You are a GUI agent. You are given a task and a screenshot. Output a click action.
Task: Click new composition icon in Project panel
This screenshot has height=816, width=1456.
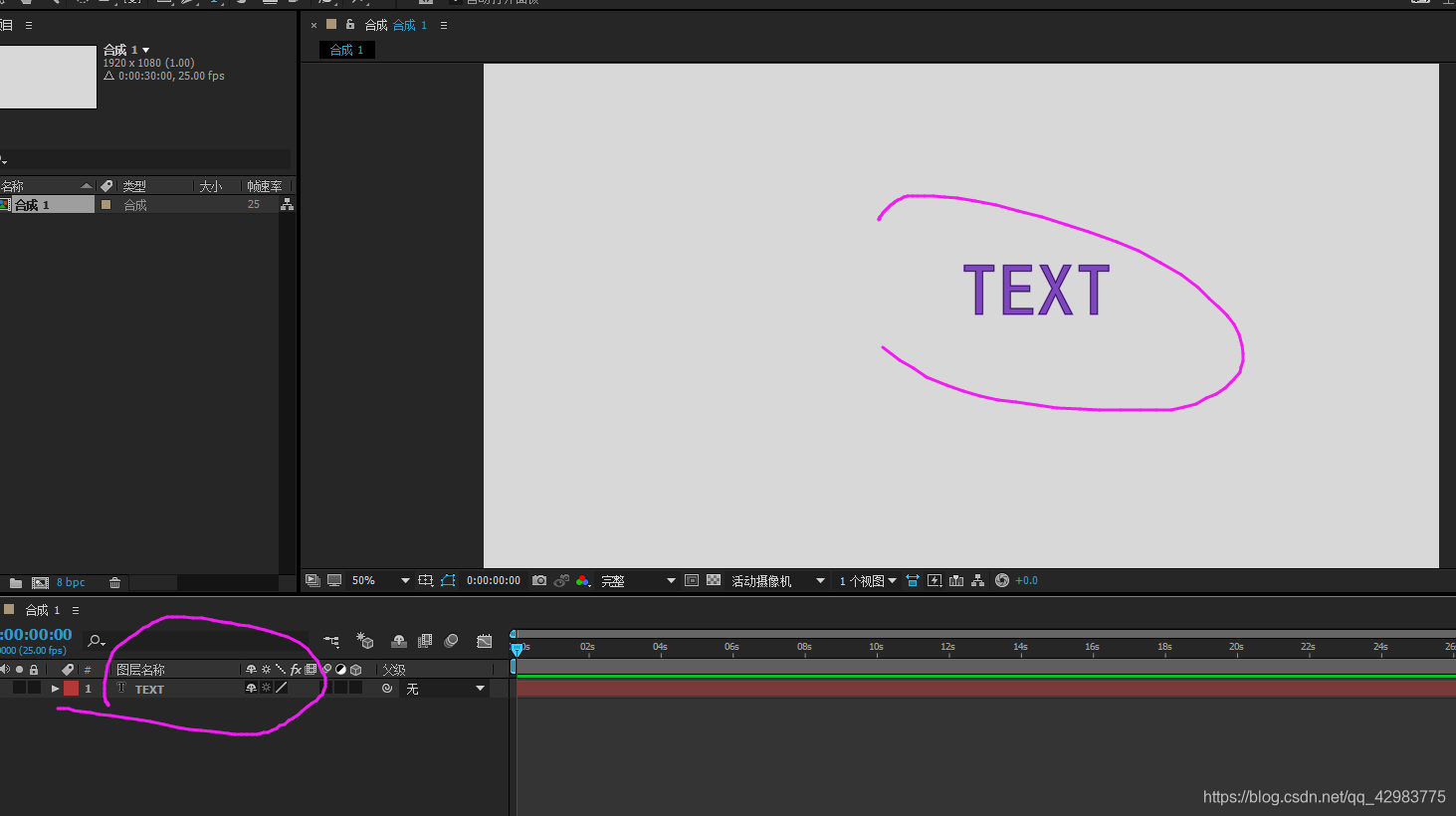(x=40, y=583)
